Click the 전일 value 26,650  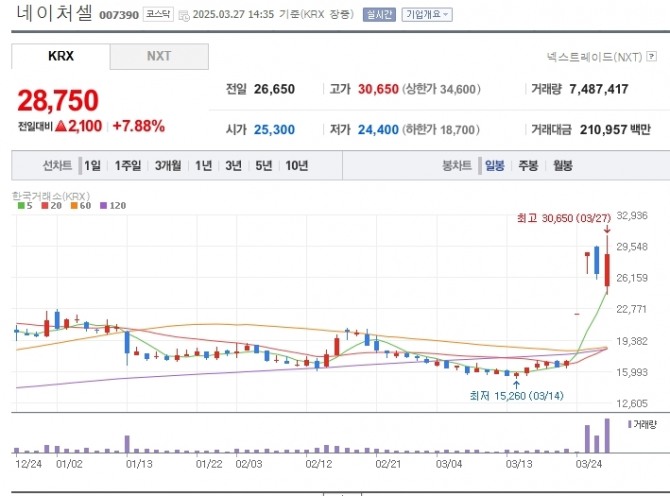[274, 89]
